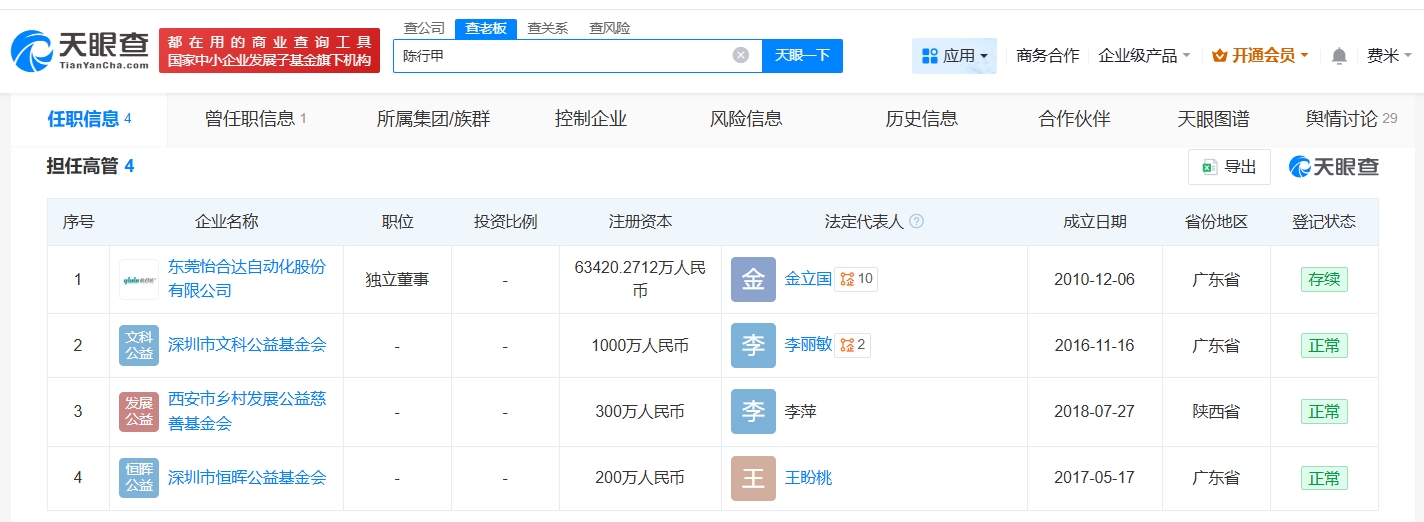Open 金立国's related companies badge showing 10

coord(857,279)
